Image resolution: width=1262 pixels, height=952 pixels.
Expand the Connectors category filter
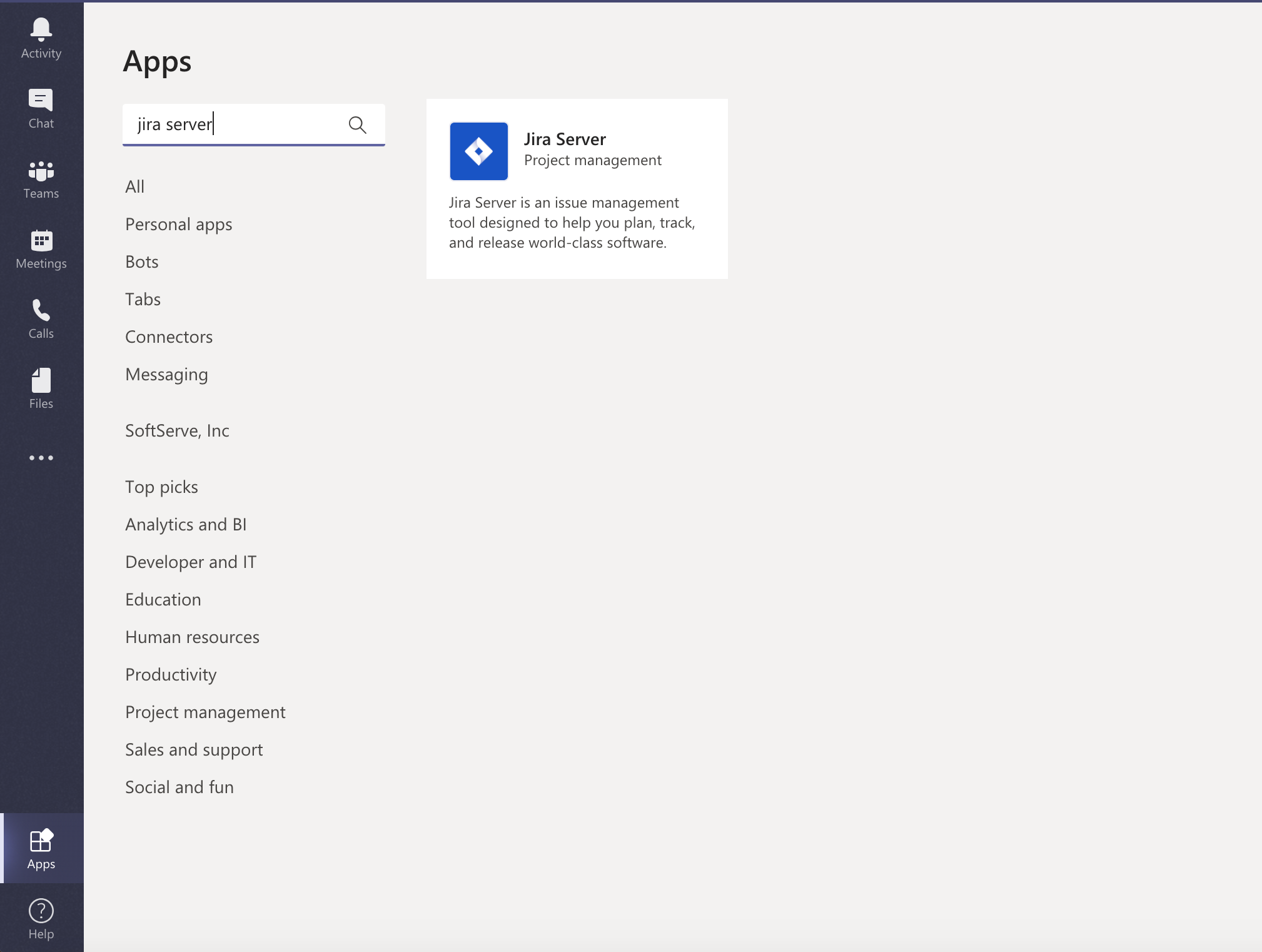pos(168,336)
